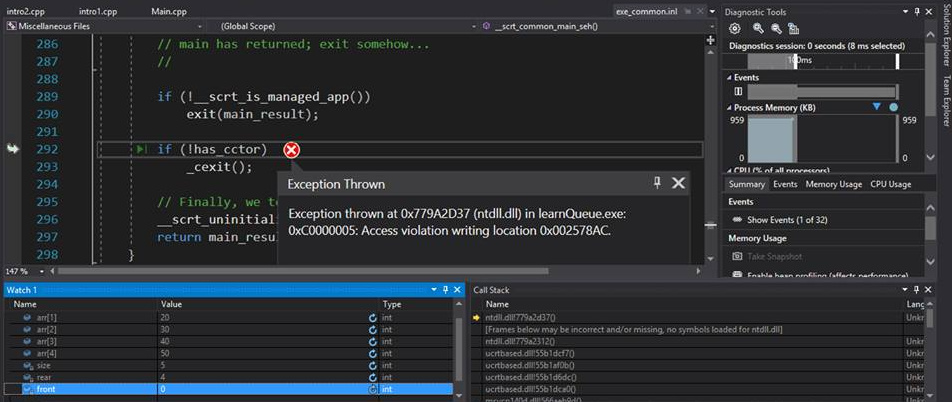Viewport: 952px width, 402px height.
Task: Pin the Exception Thrown popup
Action: [x=657, y=183]
